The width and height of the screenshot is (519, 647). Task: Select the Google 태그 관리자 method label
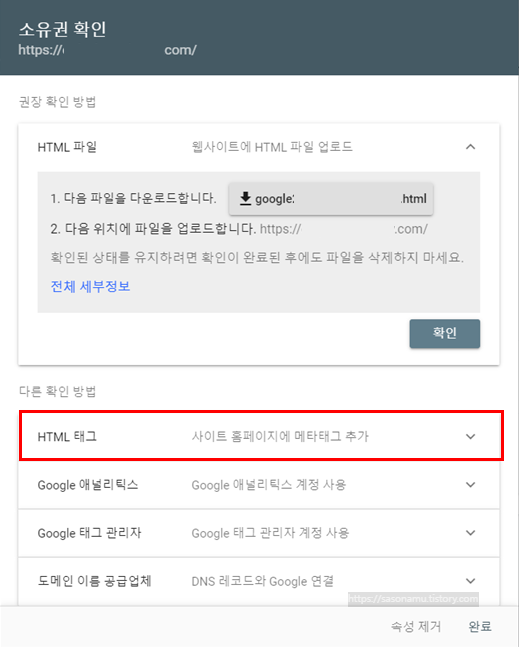(x=90, y=533)
